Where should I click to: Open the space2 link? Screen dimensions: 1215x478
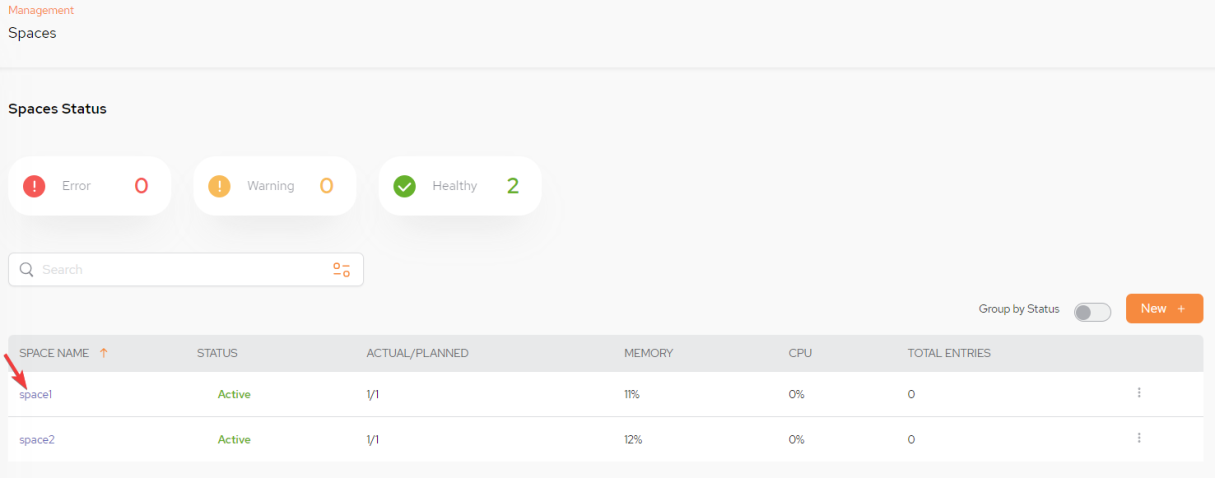[36, 439]
